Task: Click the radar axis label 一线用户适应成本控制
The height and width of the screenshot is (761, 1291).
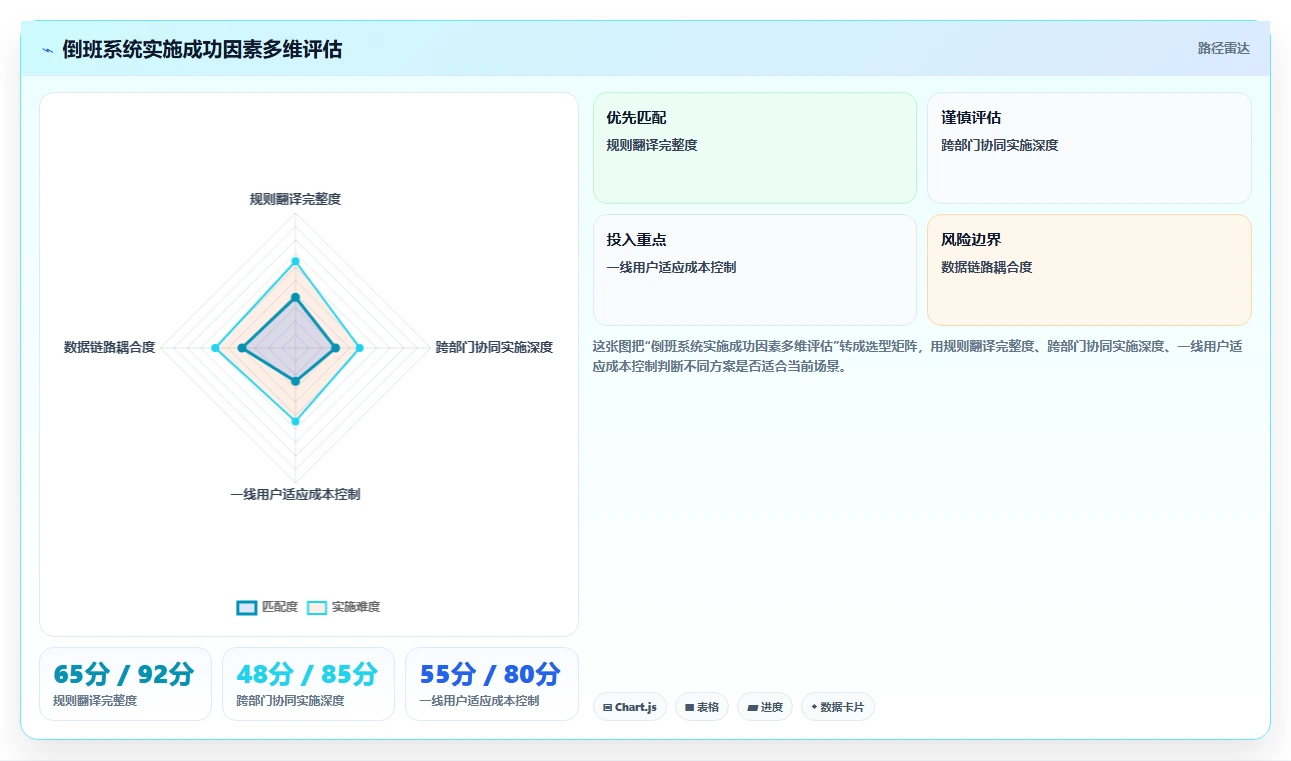Action: (295, 494)
